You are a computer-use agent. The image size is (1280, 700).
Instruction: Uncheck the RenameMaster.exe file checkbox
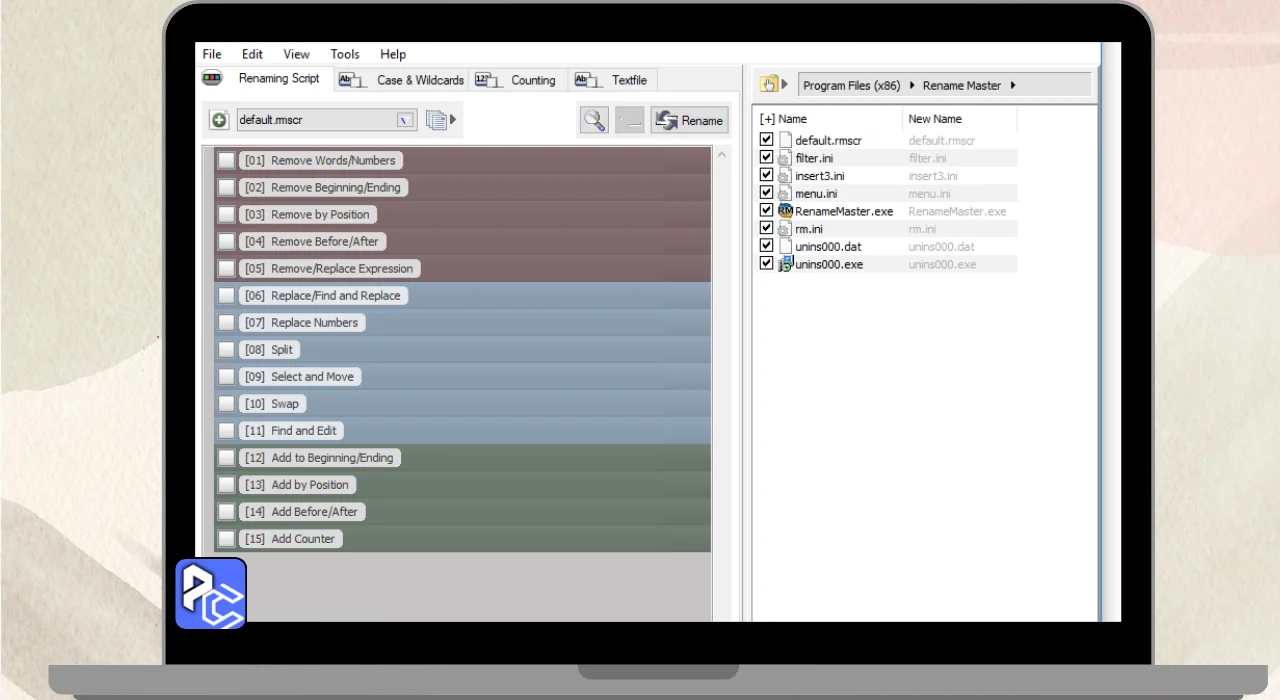[766, 211]
